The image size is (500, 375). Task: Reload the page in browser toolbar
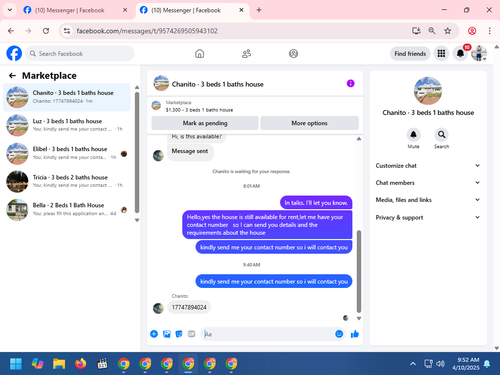click(x=46, y=31)
